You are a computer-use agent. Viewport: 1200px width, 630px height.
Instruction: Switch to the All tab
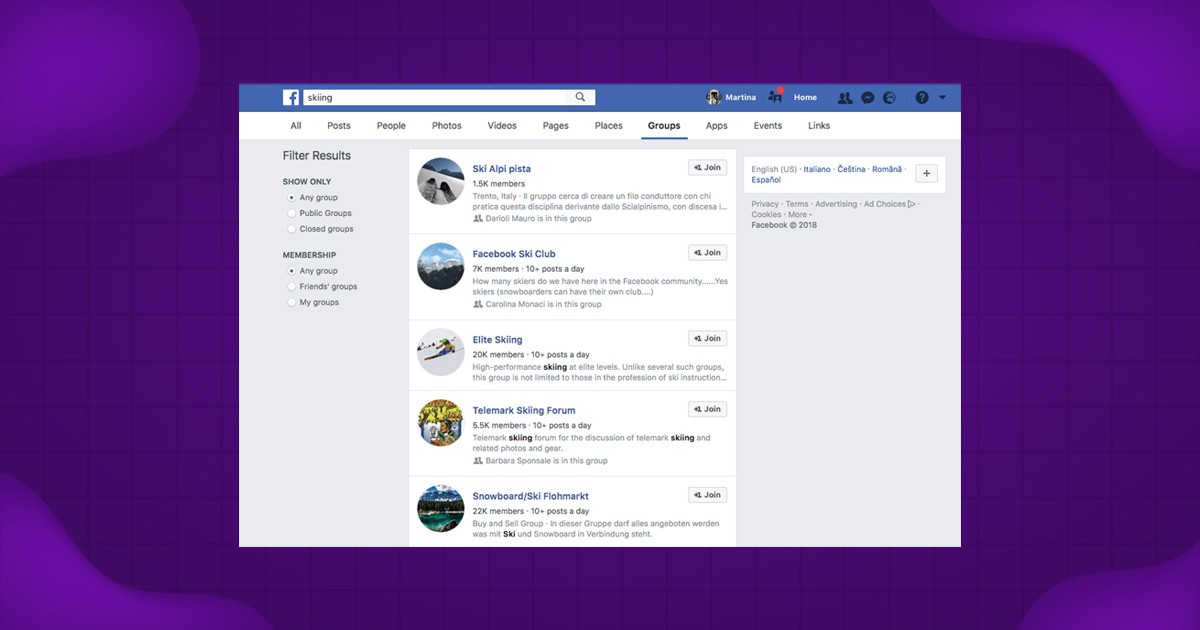tap(296, 126)
